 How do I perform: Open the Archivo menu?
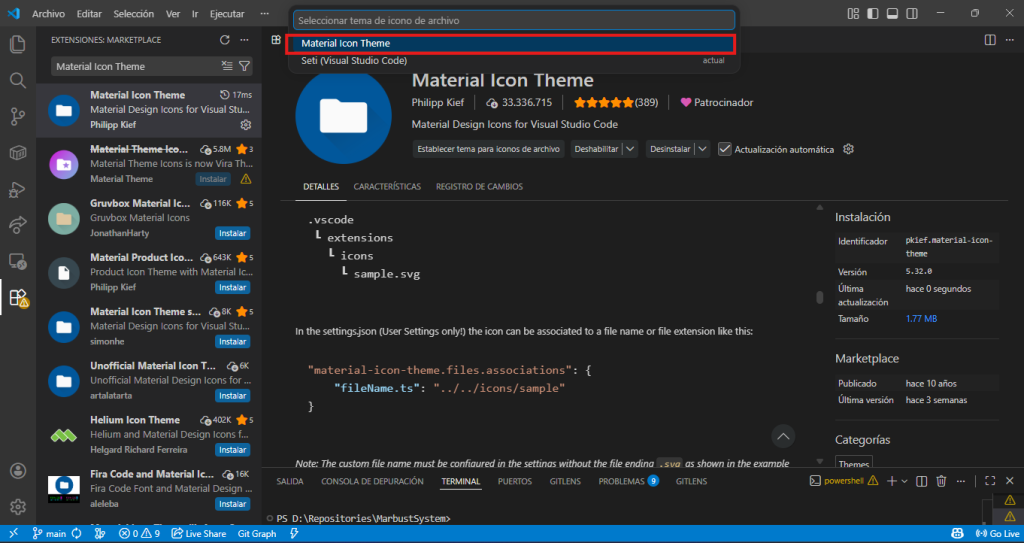coord(48,14)
